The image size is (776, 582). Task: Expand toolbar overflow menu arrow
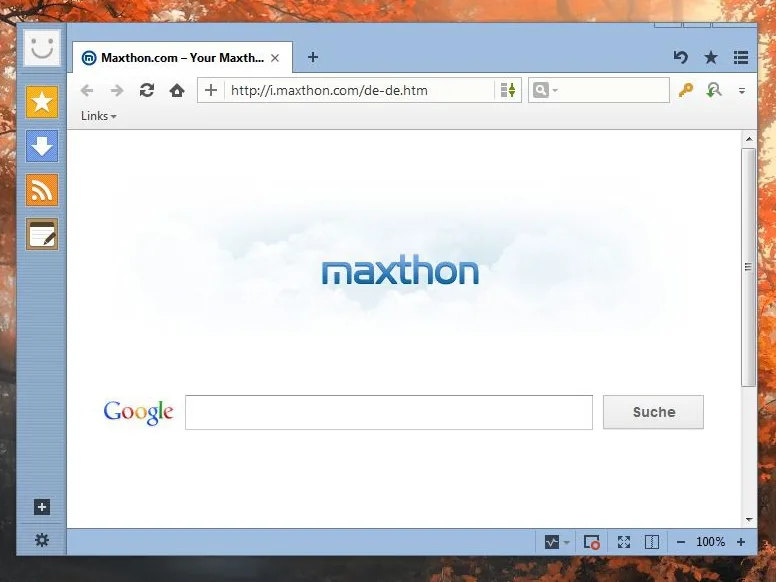(742, 91)
